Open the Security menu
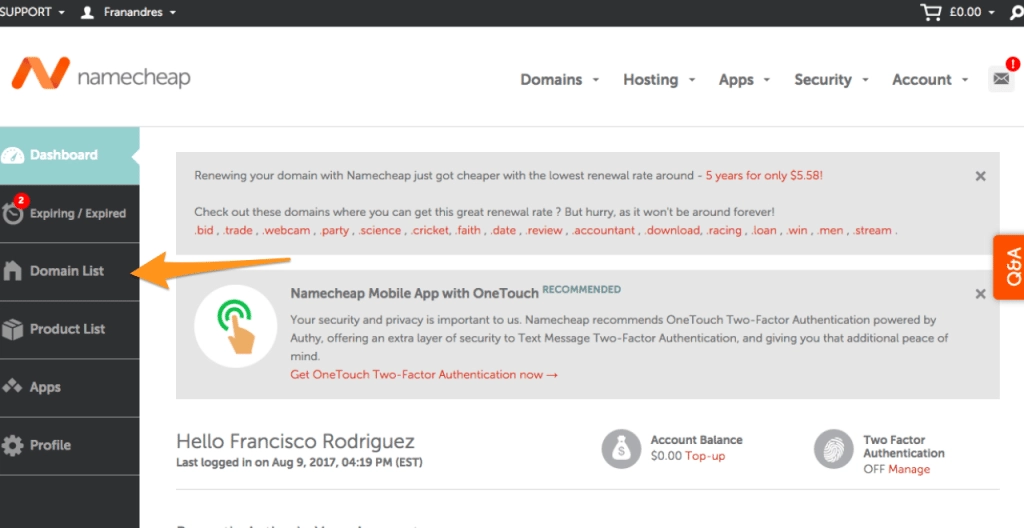This screenshot has height=528, width=1024. [x=831, y=80]
